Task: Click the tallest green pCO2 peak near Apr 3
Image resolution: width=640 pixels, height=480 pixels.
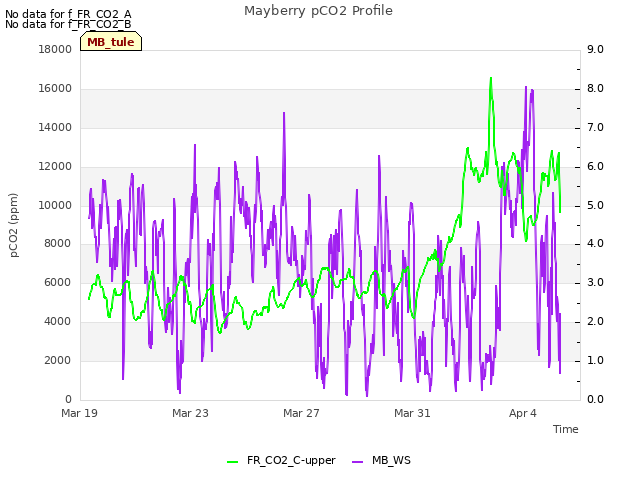Action: click(x=491, y=78)
